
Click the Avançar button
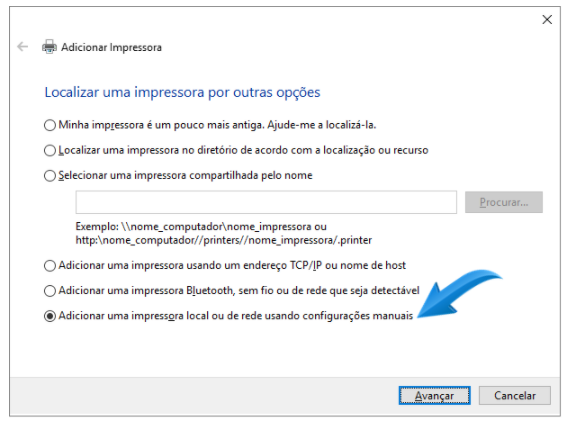(434, 396)
